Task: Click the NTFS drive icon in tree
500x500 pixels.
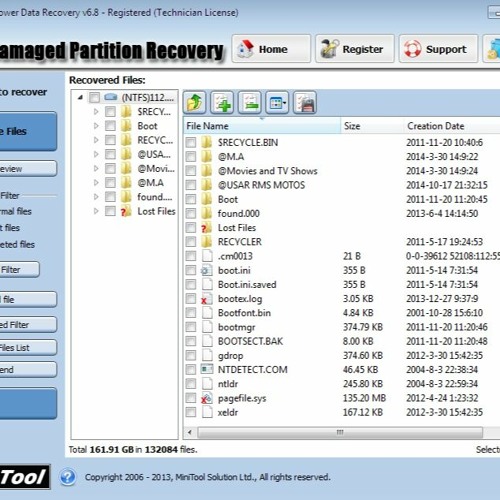Action: 111,97
